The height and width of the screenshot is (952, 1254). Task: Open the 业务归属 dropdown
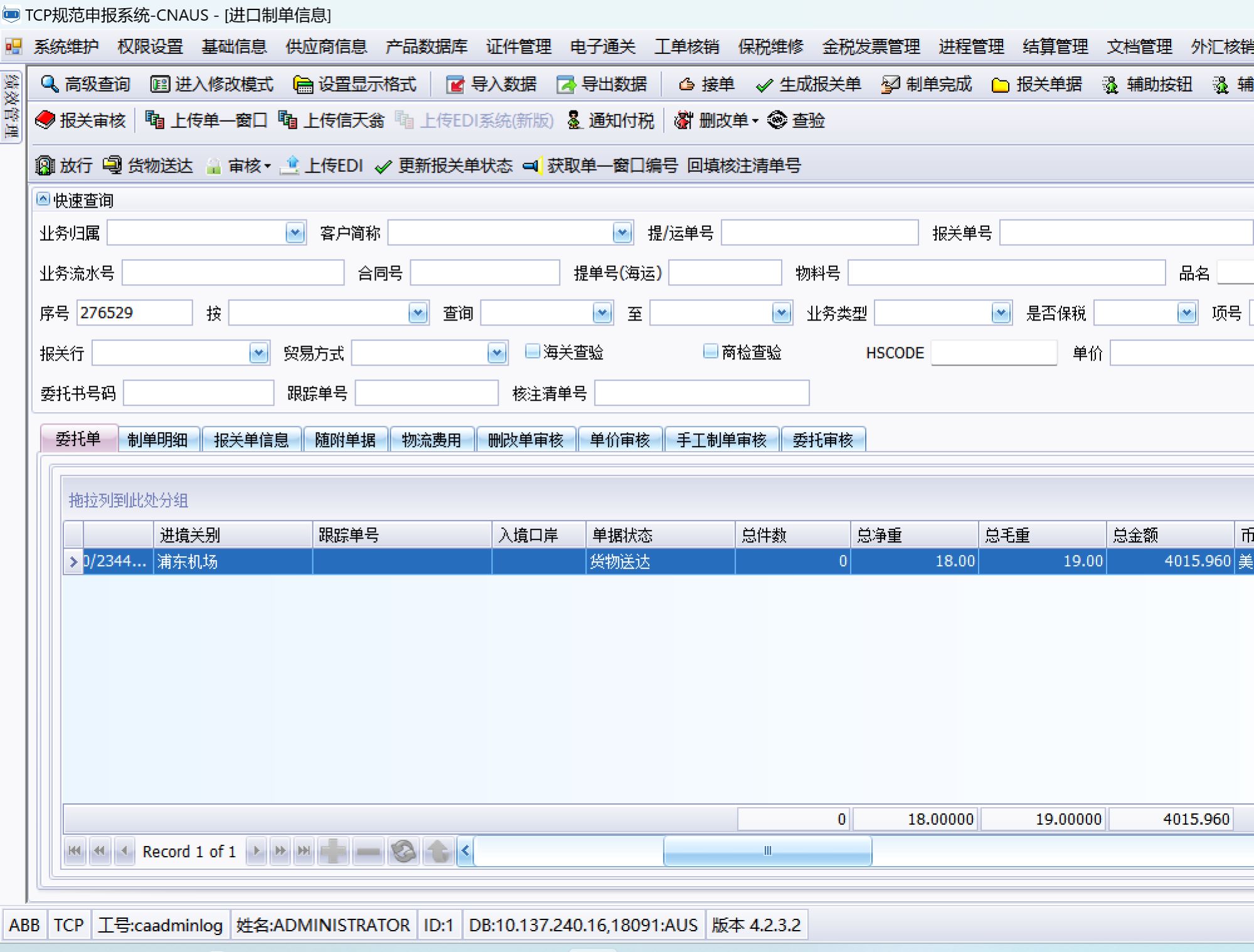pos(295,233)
